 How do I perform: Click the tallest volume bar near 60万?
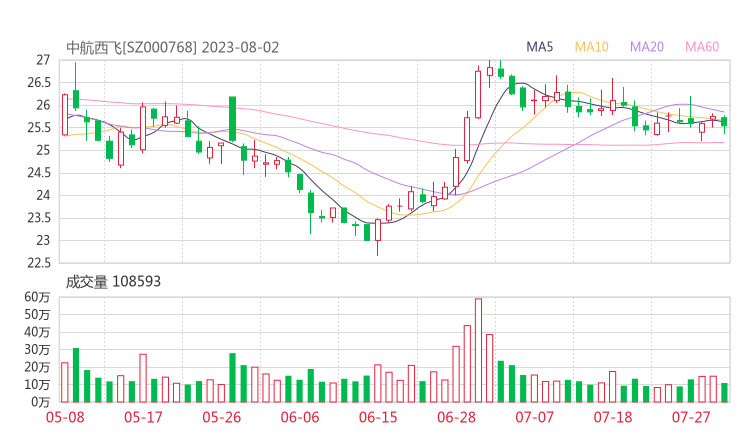click(478, 350)
